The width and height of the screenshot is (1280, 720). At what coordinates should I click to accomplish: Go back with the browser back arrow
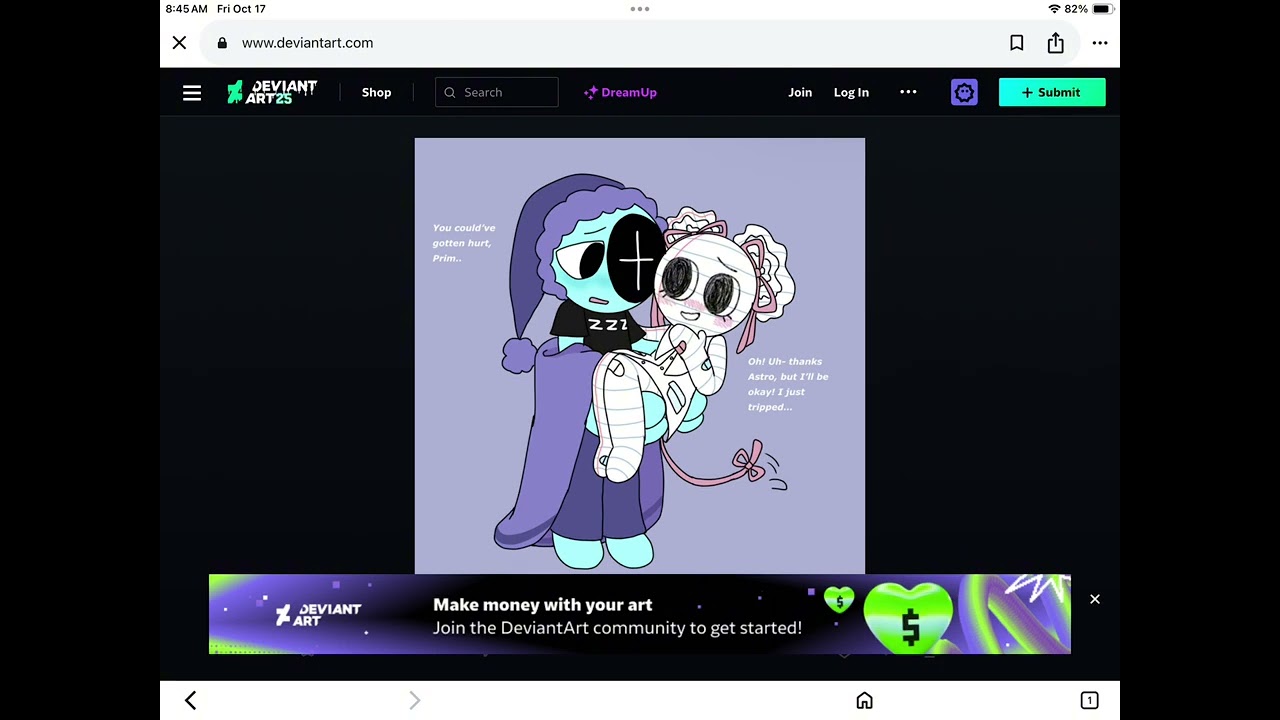click(x=191, y=701)
